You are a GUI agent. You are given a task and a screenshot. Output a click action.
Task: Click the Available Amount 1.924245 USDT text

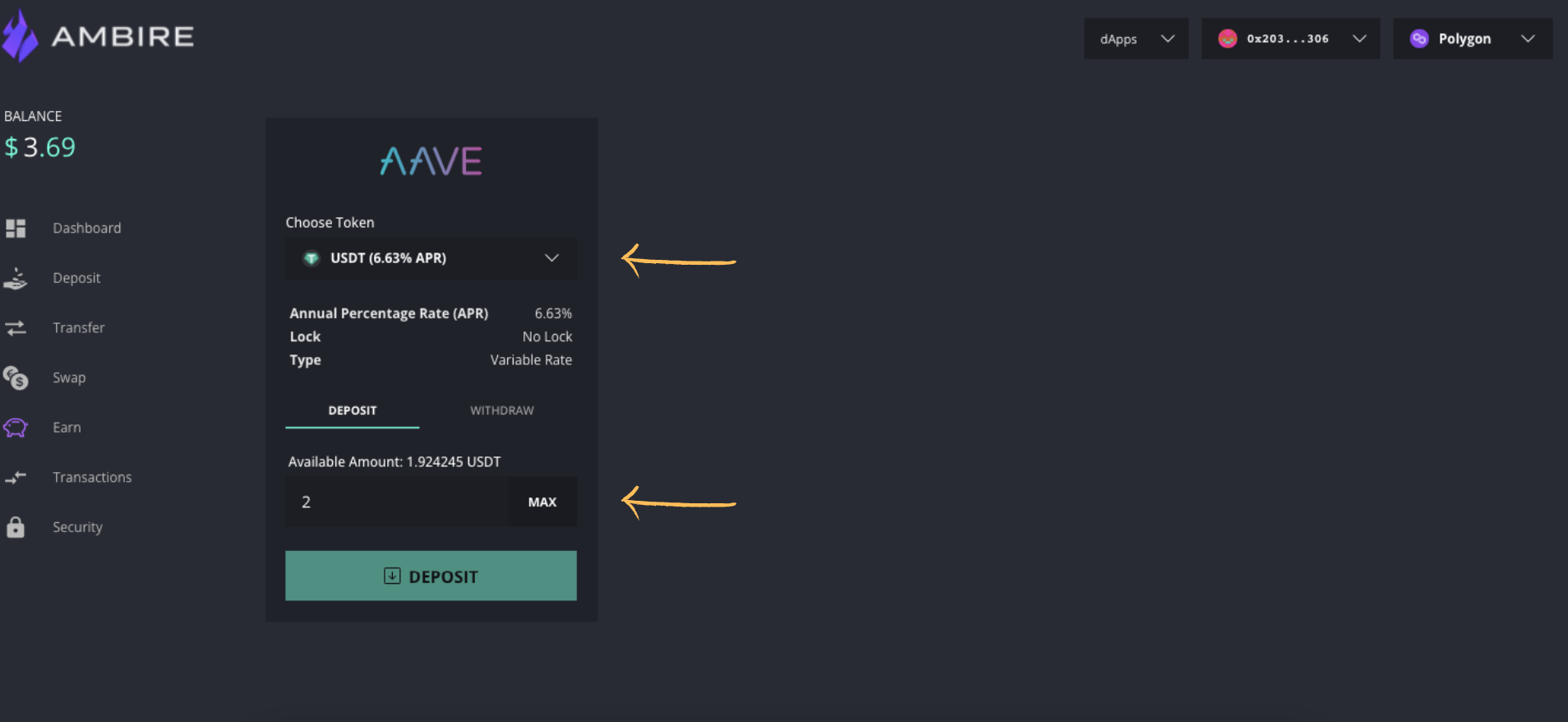point(394,462)
